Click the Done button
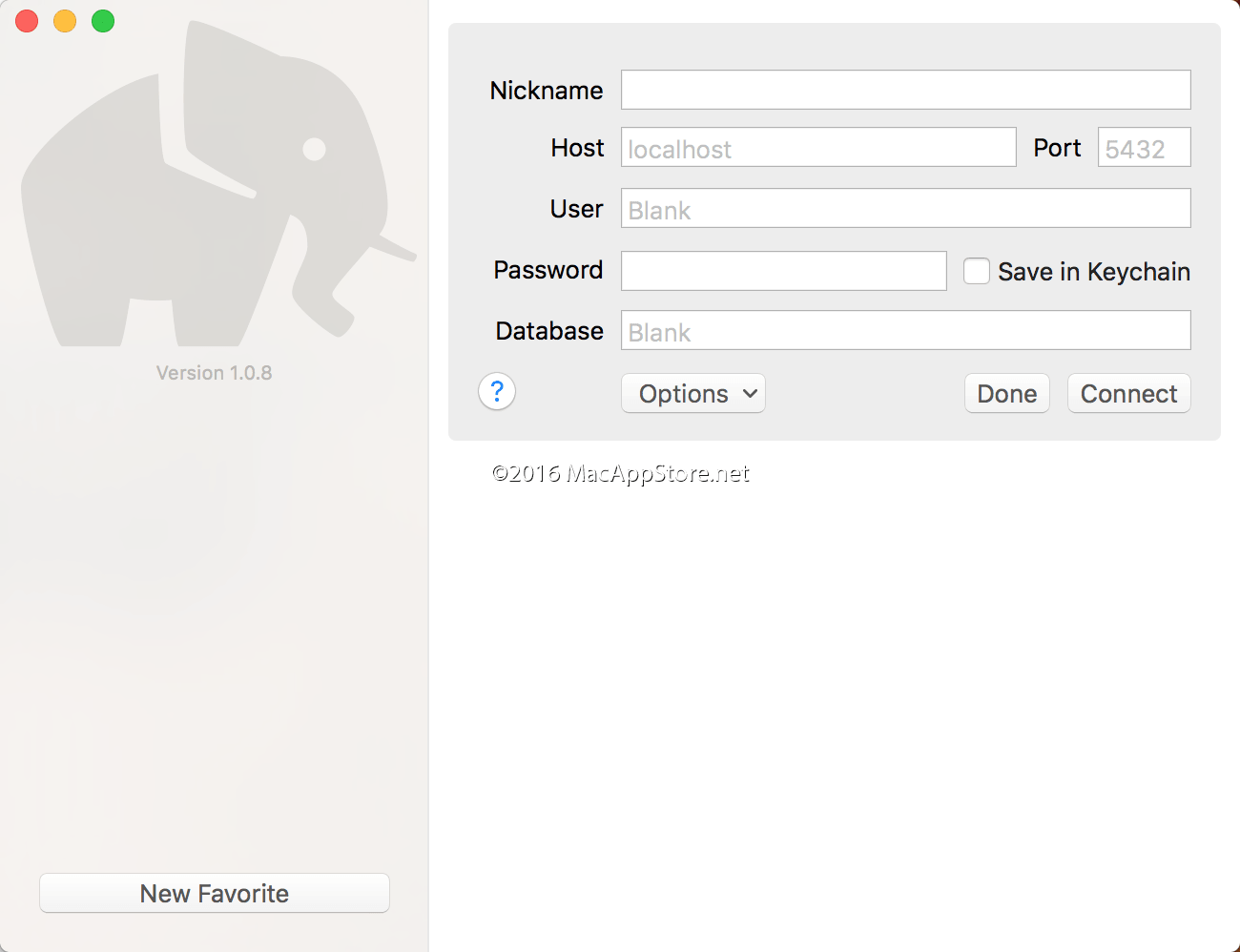This screenshot has width=1240, height=952. [x=1006, y=393]
